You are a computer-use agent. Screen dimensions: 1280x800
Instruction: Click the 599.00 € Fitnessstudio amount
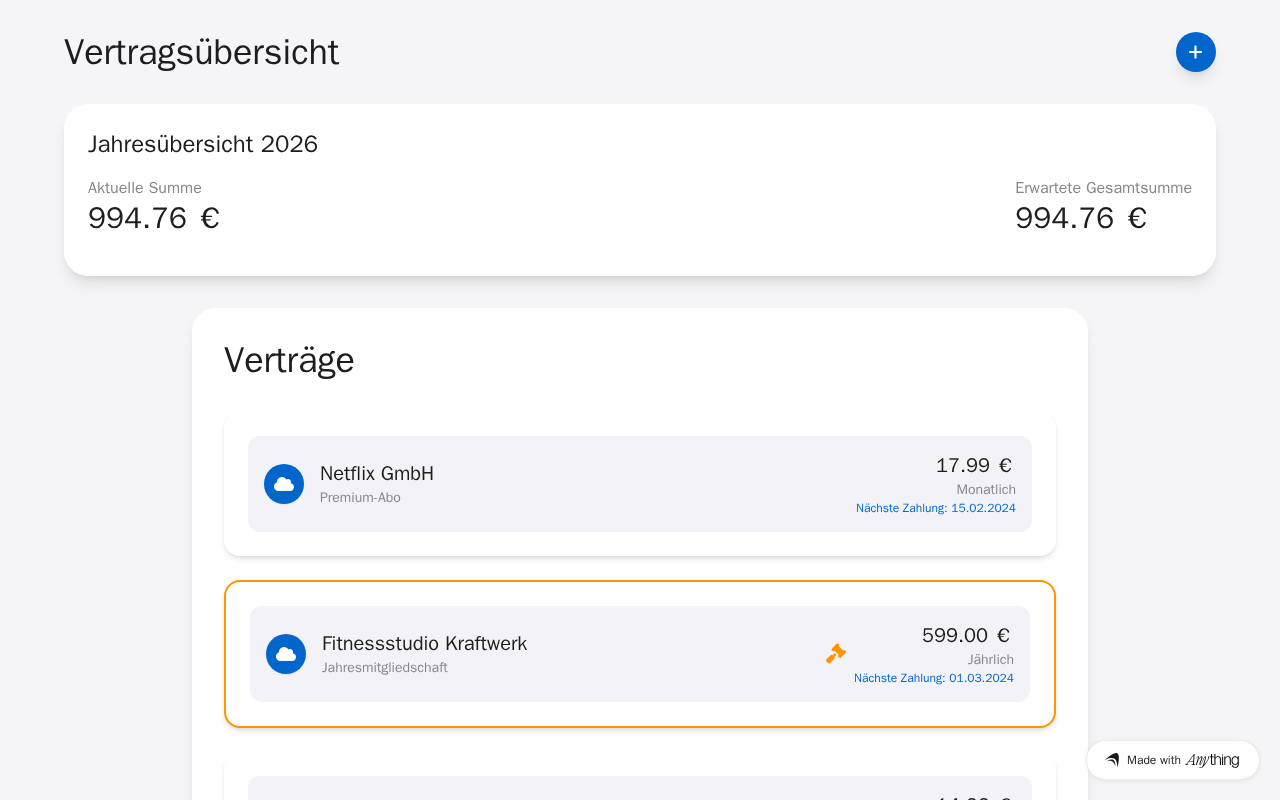966,635
